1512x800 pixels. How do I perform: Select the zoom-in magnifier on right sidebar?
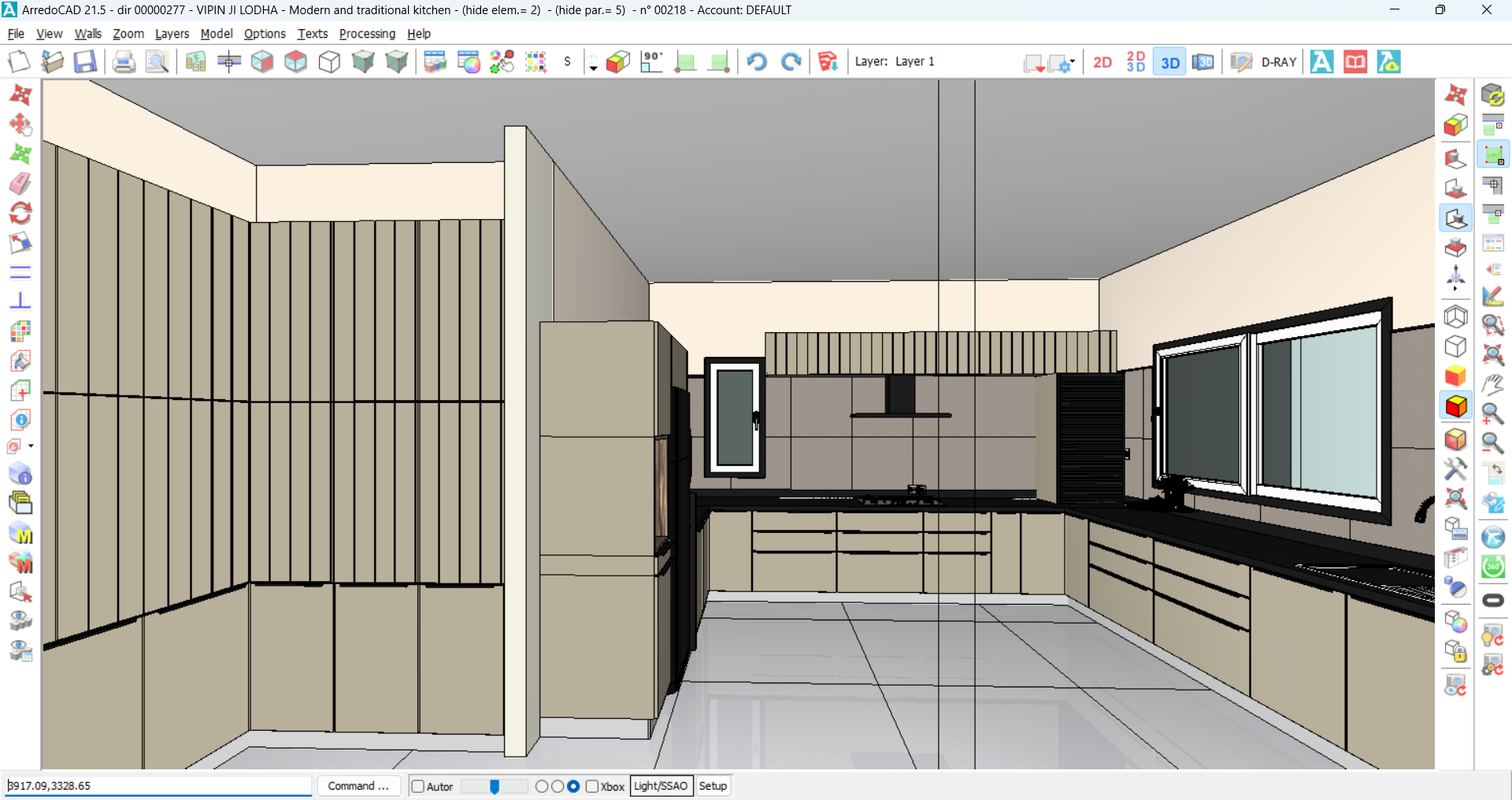point(1494,414)
